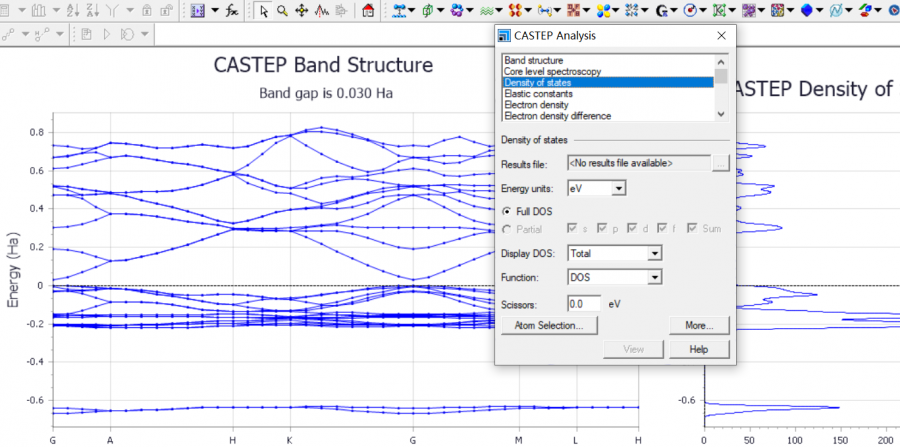
Task: Open the fx function tool
Action: (x=231, y=11)
